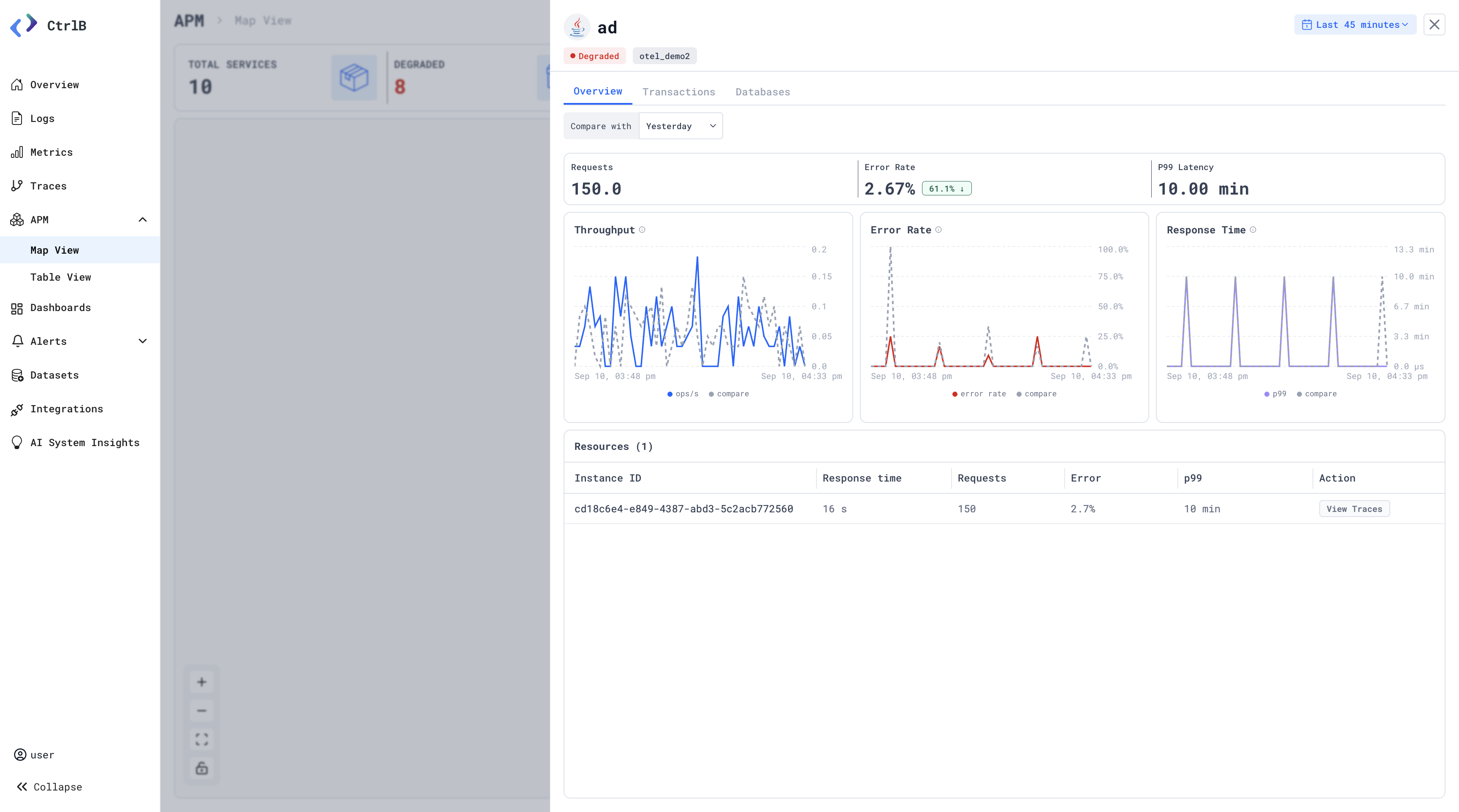1459x812 pixels.
Task: Toggle the map lock icon
Action: click(202, 769)
